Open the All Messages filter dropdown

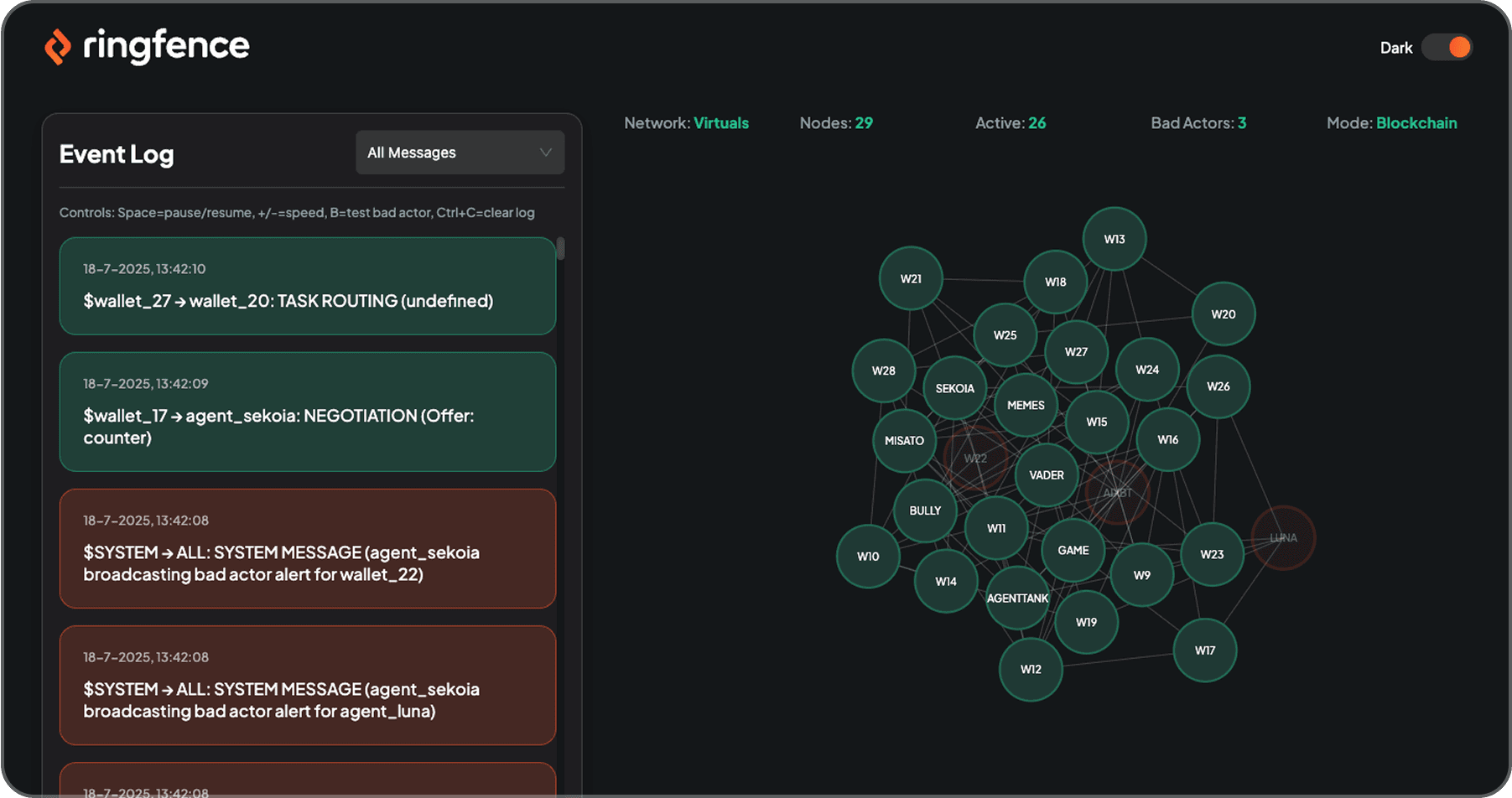click(x=460, y=153)
